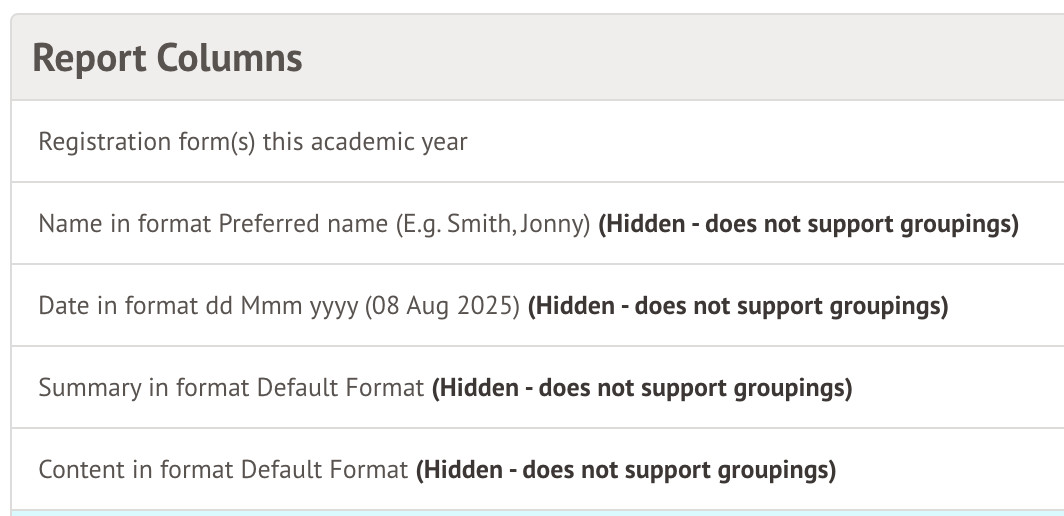Click the Report Columns header title

(167, 58)
